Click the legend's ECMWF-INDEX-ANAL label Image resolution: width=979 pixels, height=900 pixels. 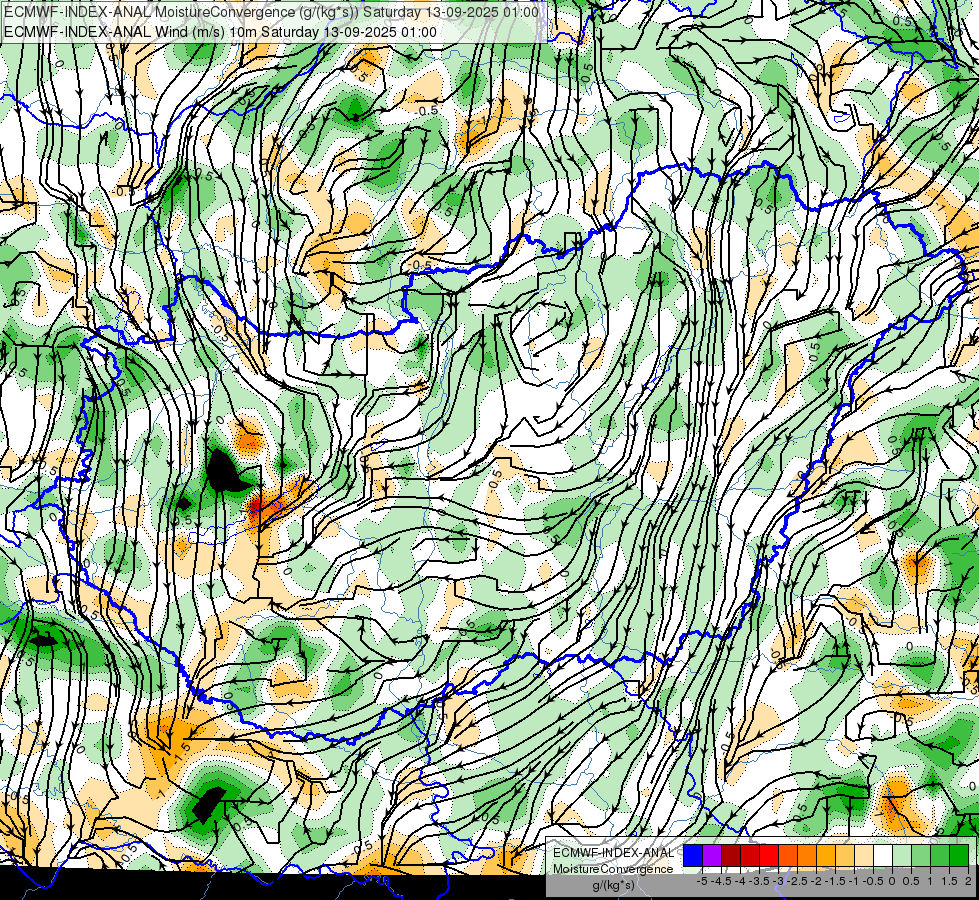click(614, 853)
